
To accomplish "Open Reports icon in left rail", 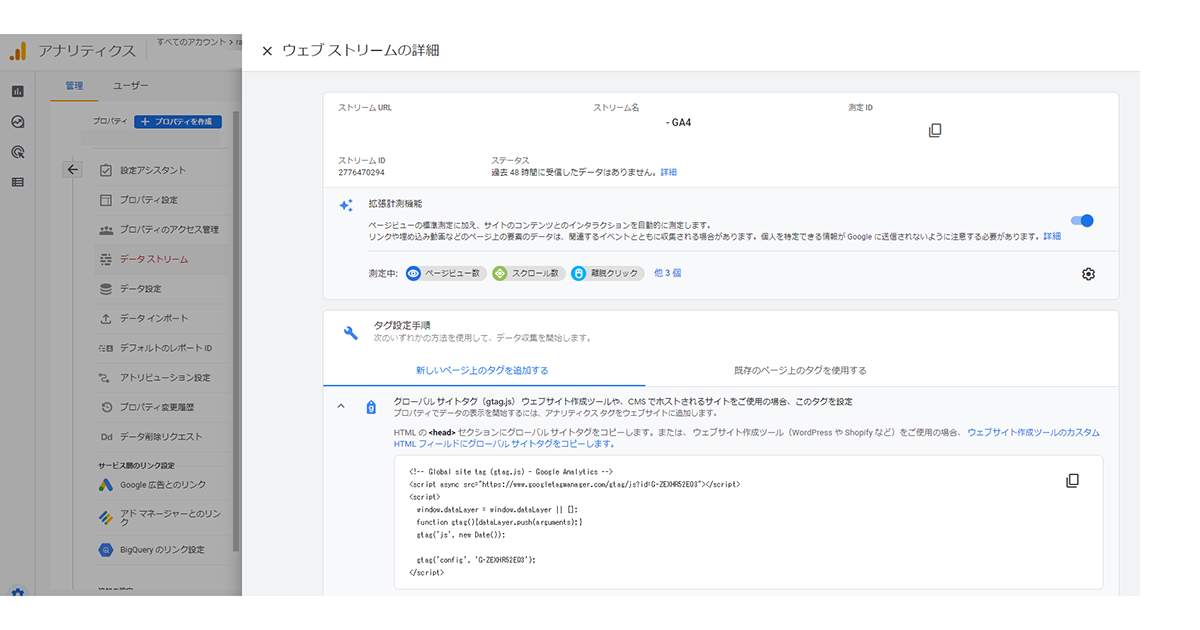I will [x=17, y=91].
